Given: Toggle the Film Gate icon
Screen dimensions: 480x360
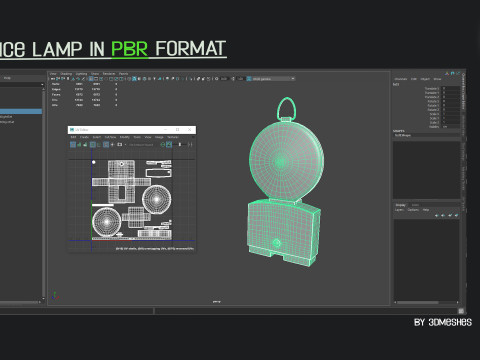Looking at the screenshot, I should pos(96,79).
